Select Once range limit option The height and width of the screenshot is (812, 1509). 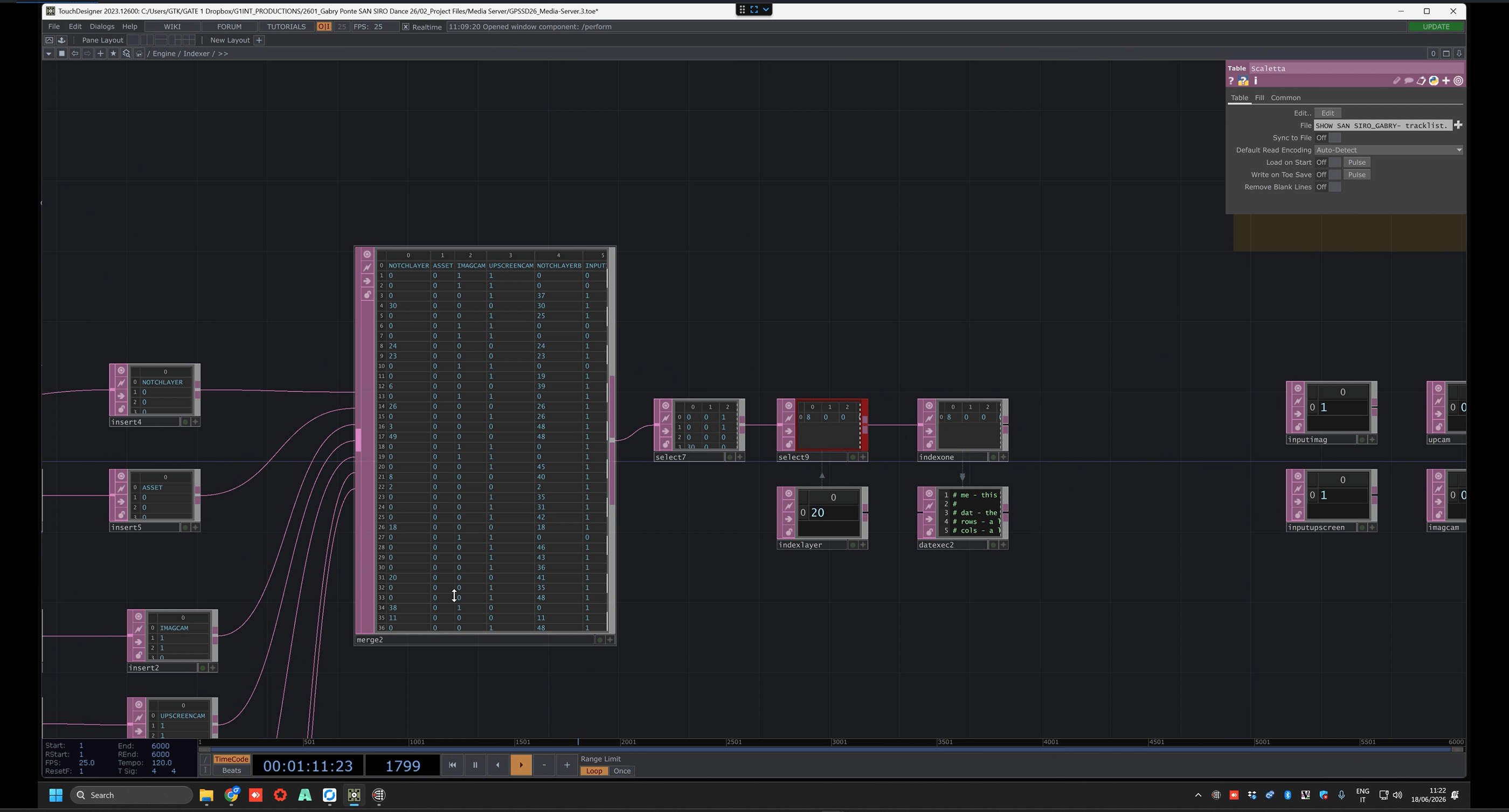[x=621, y=771]
